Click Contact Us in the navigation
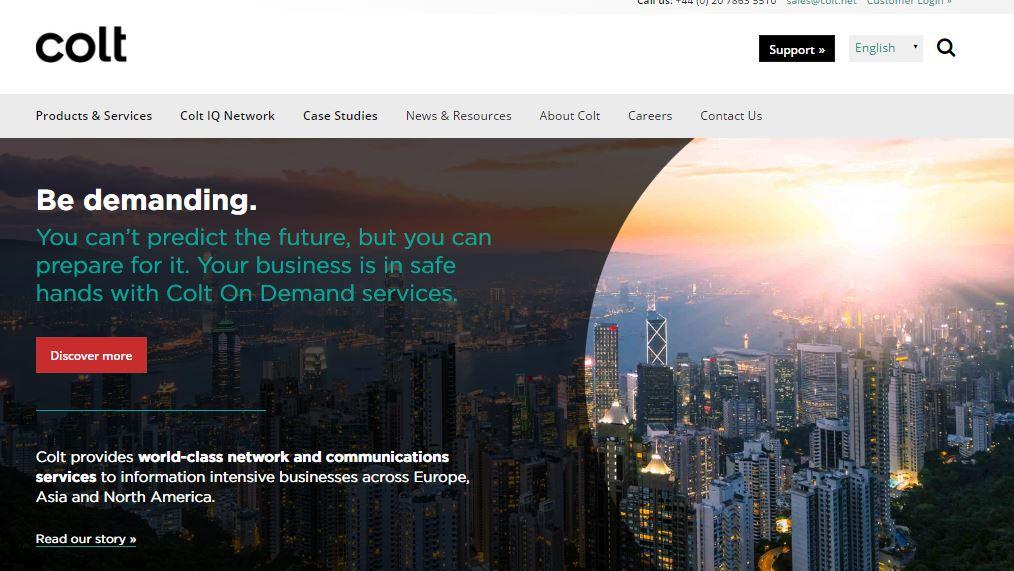Image resolution: width=1014 pixels, height=571 pixels. pos(731,116)
